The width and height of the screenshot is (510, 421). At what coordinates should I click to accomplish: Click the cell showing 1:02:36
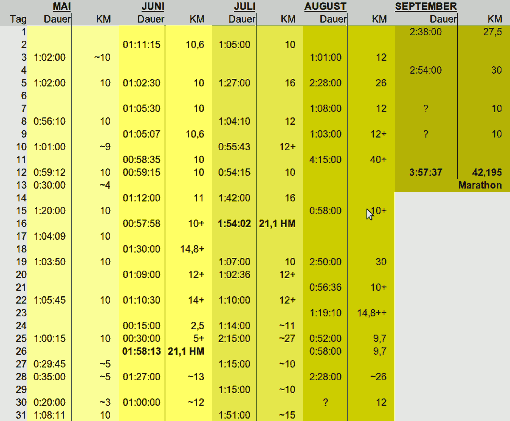coord(234,275)
